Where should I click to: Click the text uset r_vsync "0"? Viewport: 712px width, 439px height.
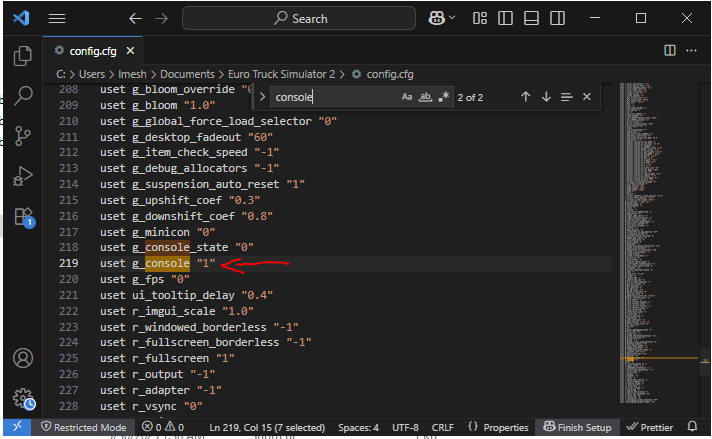point(151,406)
